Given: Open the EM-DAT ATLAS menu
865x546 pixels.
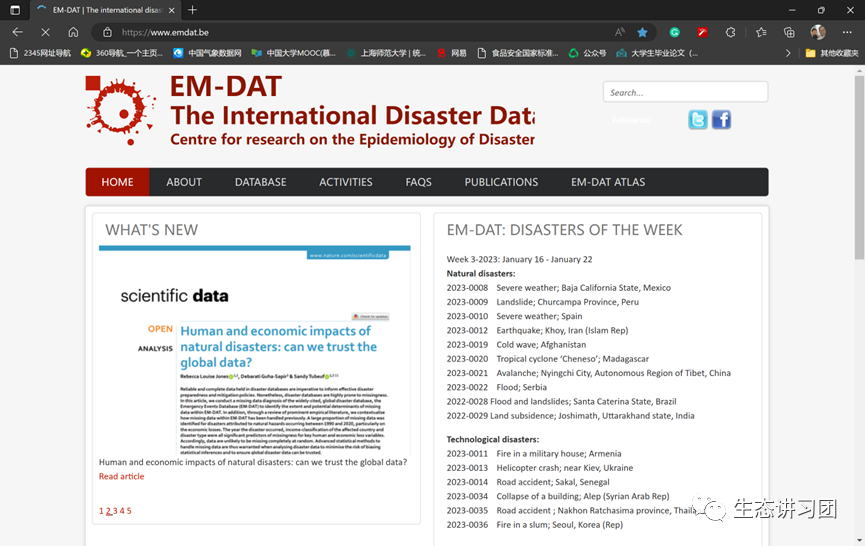Looking at the screenshot, I should point(608,182).
